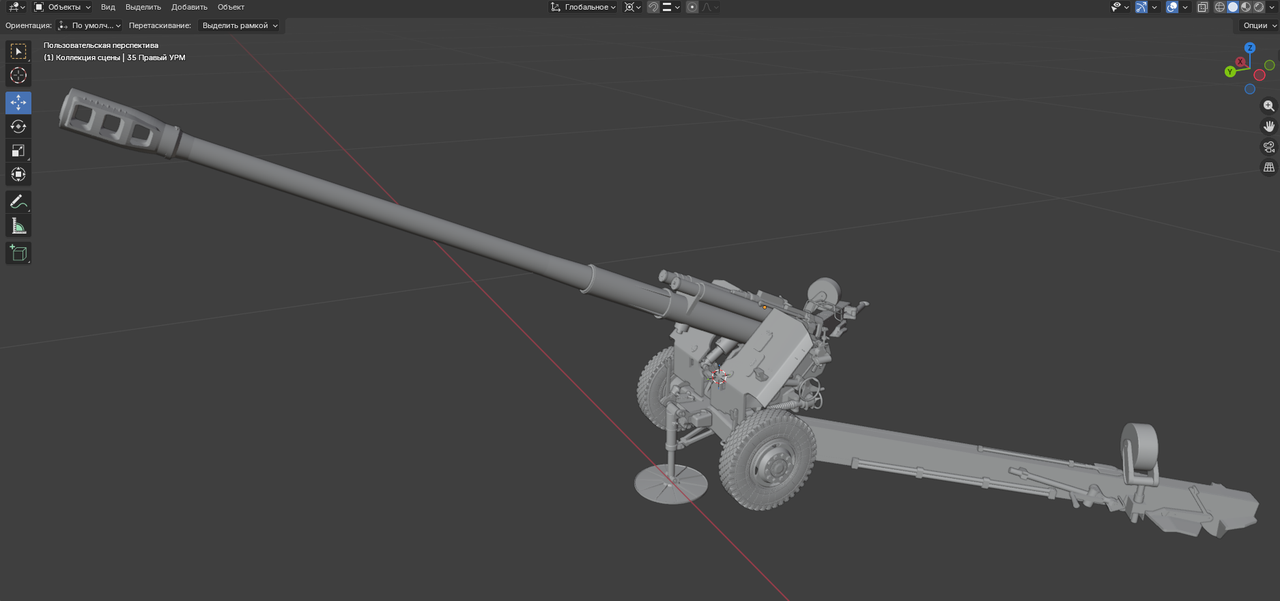This screenshot has width=1280, height=601.
Task: Select the Scale tool
Action: pyautogui.click(x=18, y=150)
